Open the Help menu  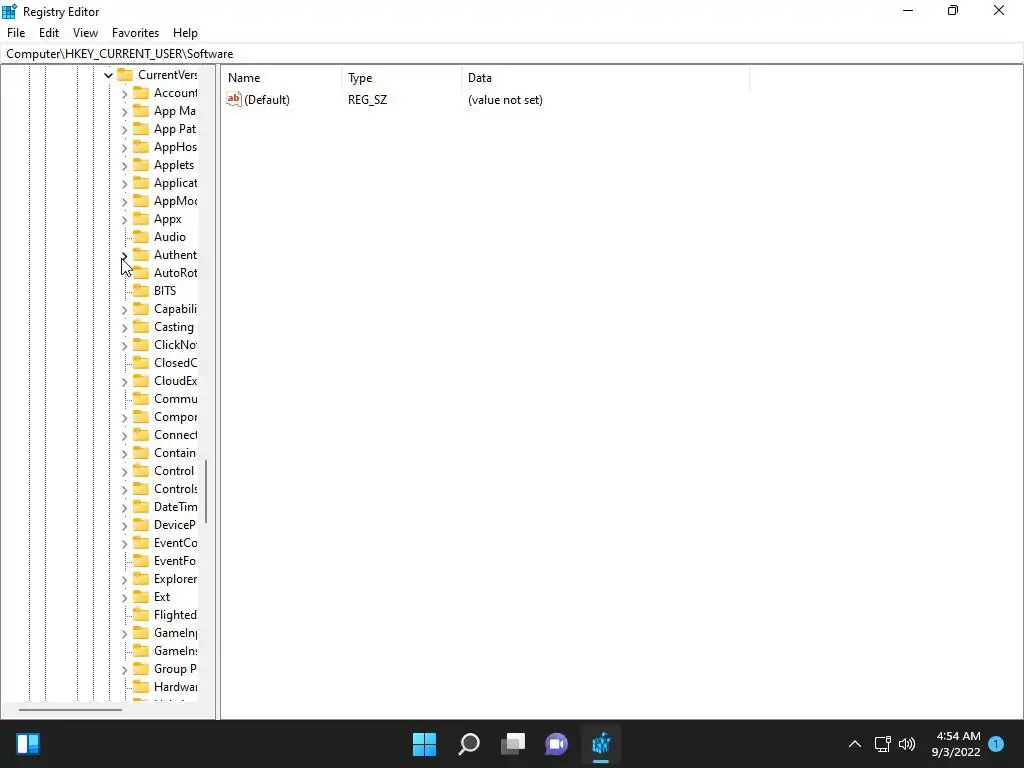pyautogui.click(x=185, y=33)
